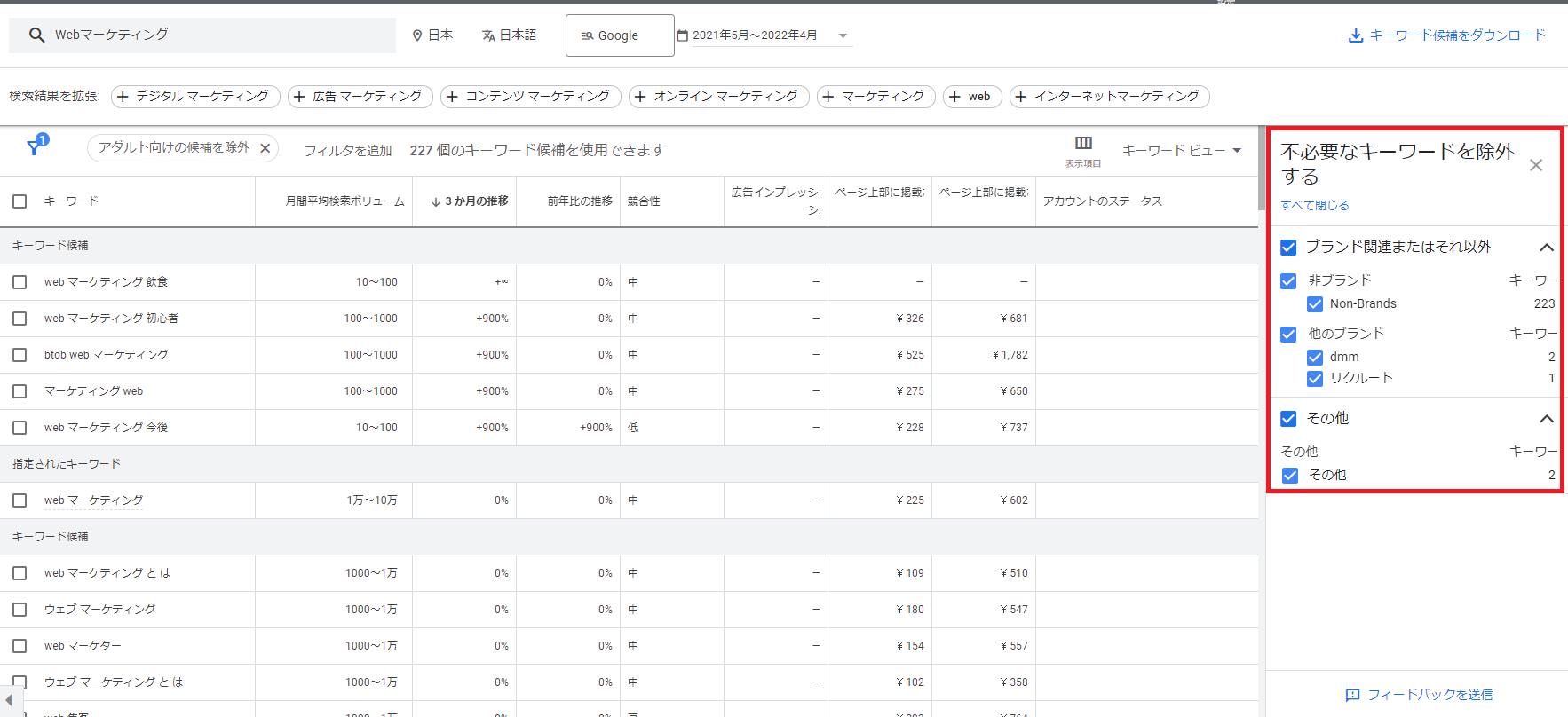The image size is (1568, 717).
Task: Select the 'web マーケティング 初心者' row checkbox
Action: point(20,319)
